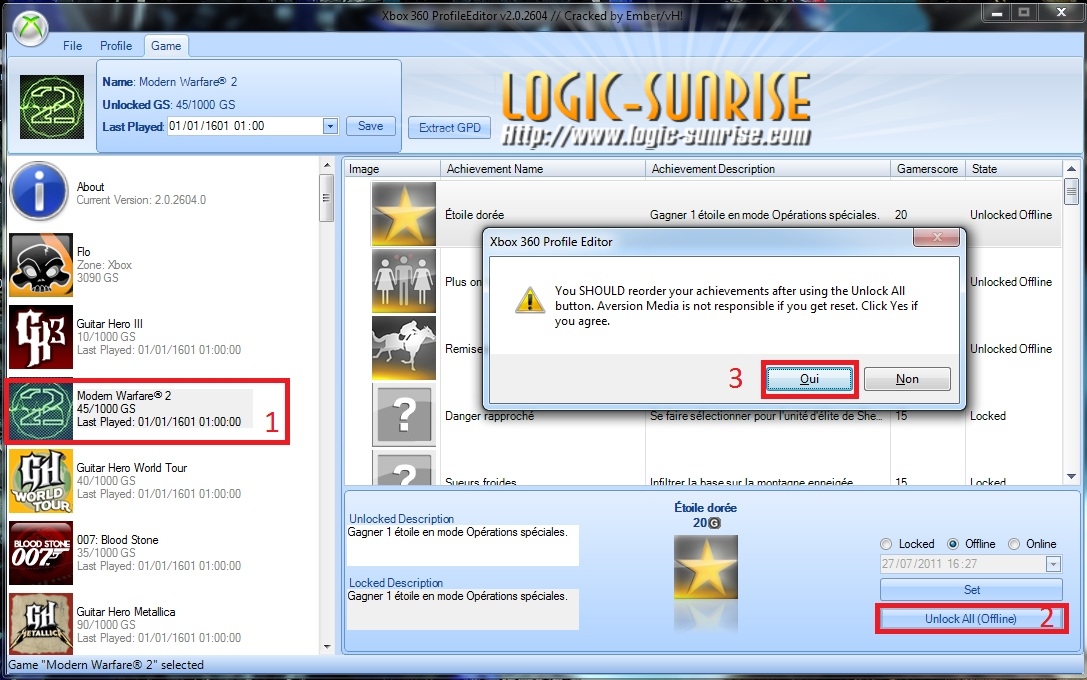
Task: Switch to the Game tab
Action: (x=166, y=46)
